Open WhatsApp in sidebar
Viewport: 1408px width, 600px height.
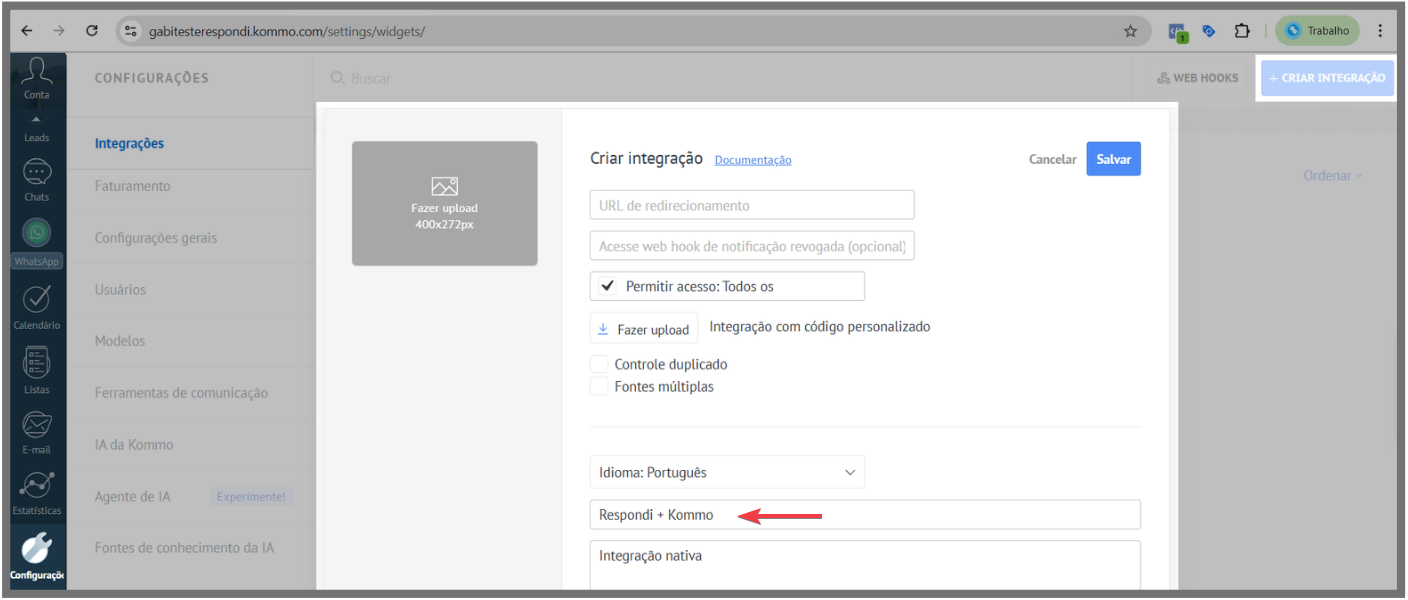pyautogui.click(x=37, y=243)
